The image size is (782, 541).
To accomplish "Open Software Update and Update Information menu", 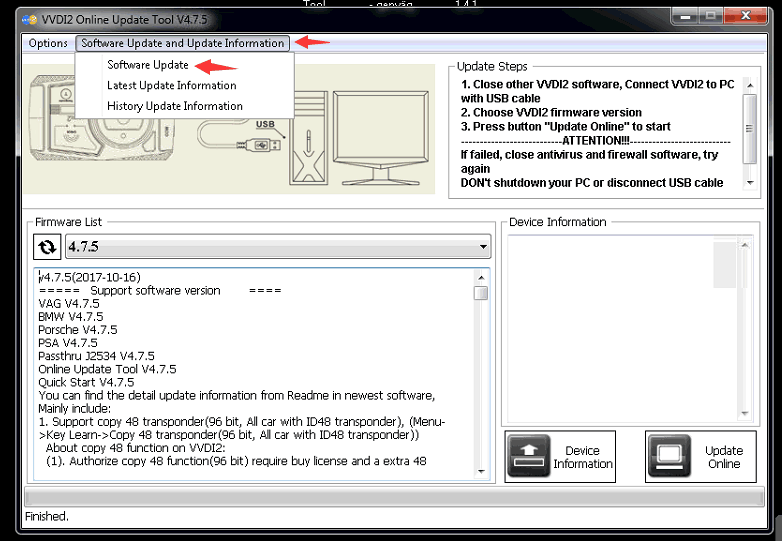I will [183, 43].
